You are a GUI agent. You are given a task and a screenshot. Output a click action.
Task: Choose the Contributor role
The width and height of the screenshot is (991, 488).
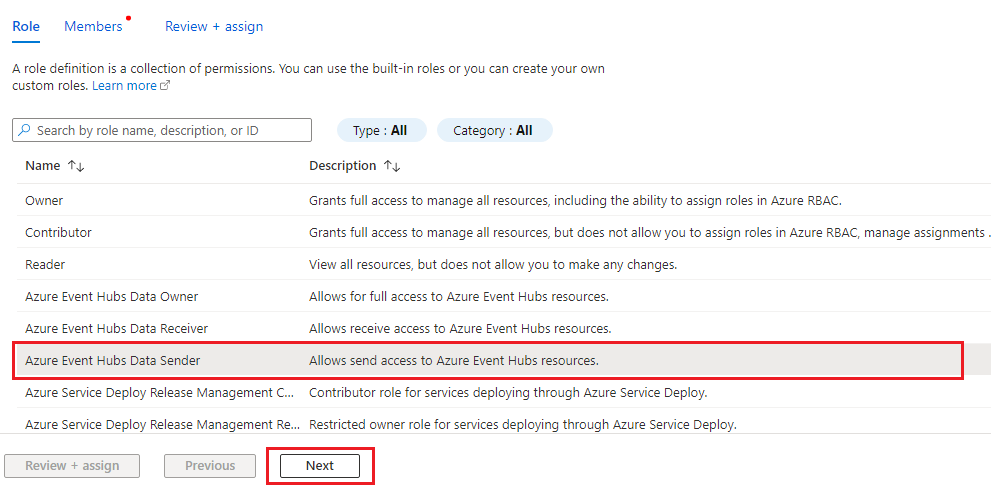[x=58, y=232]
